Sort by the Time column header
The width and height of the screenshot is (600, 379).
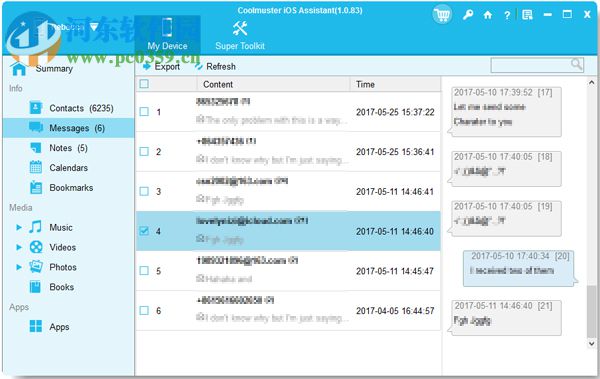[395, 84]
